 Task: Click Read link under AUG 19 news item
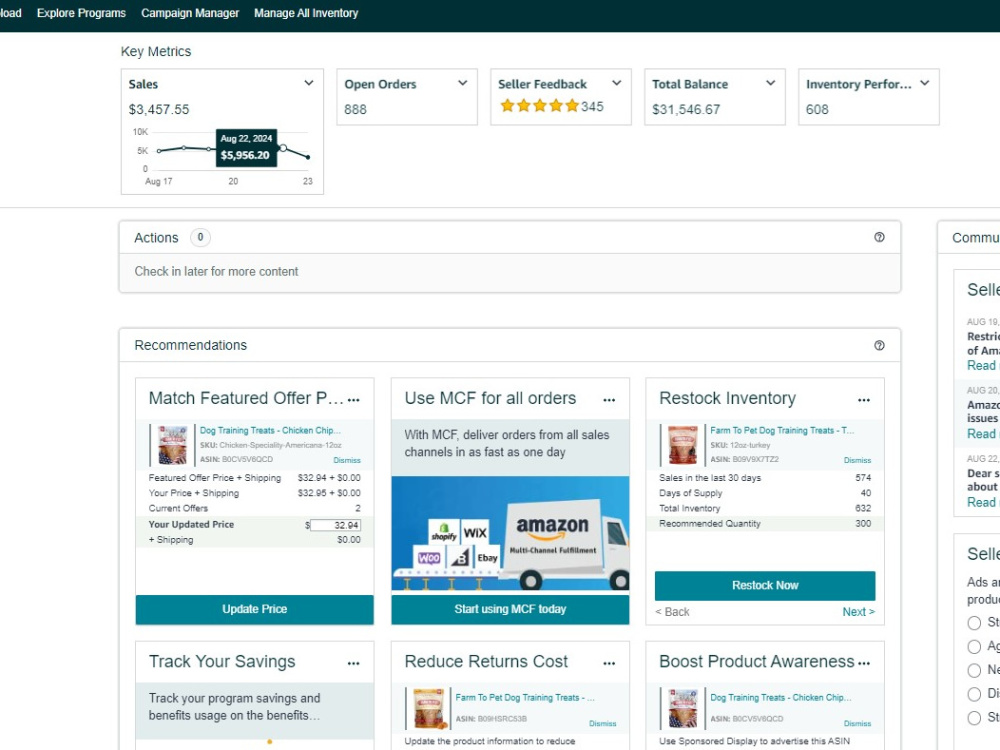tap(982, 365)
